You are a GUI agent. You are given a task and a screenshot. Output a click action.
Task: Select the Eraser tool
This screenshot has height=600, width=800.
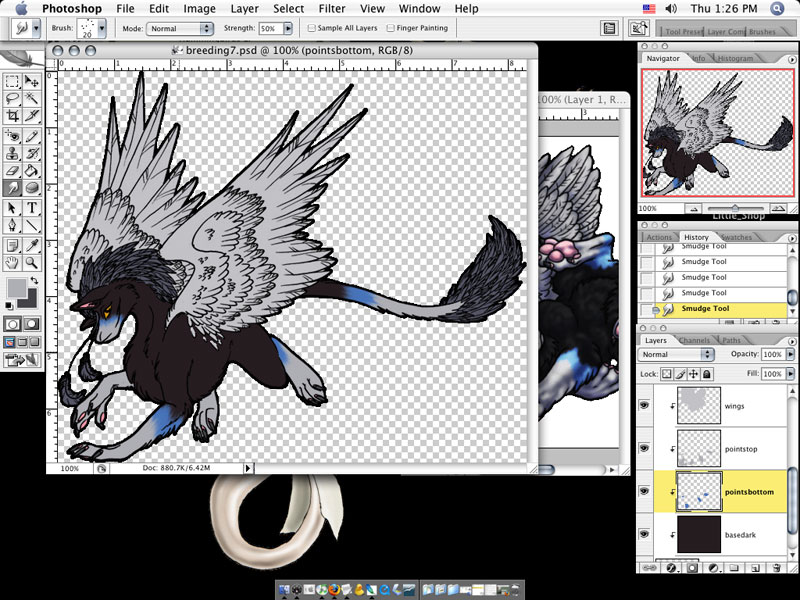tap(12, 170)
